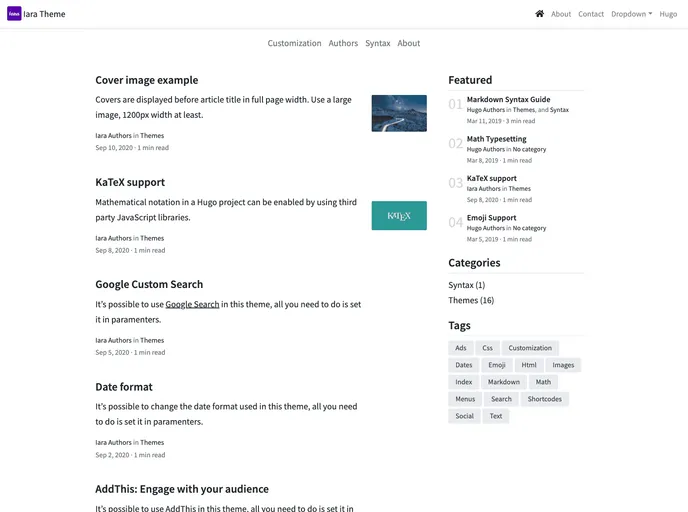Open featured post Markdown Syntax Guide
This screenshot has width=688, height=512.
pyautogui.click(x=508, y=99)
